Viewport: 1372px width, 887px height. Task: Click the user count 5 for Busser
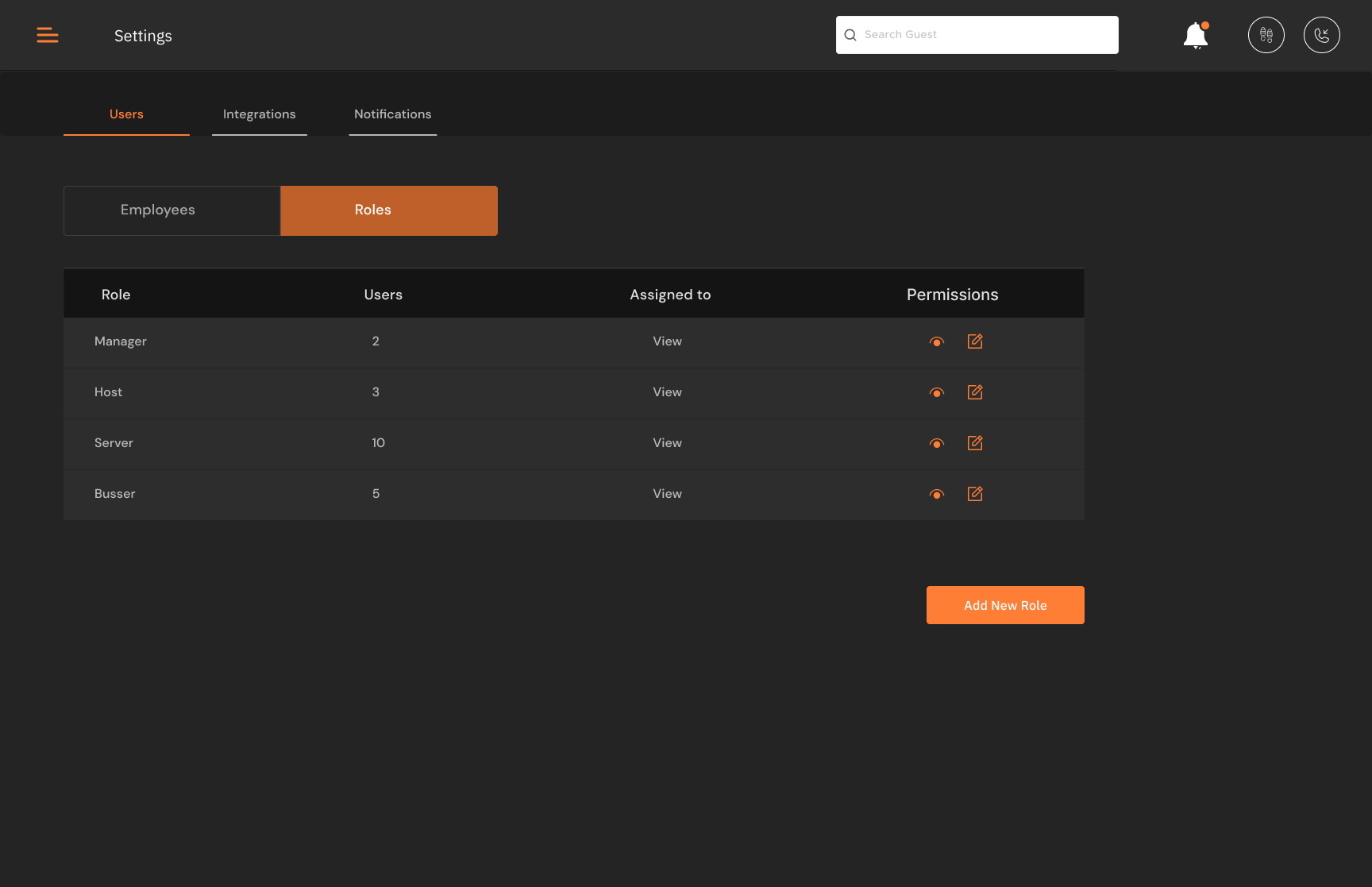pyautogui.click(x=376, y=494)
